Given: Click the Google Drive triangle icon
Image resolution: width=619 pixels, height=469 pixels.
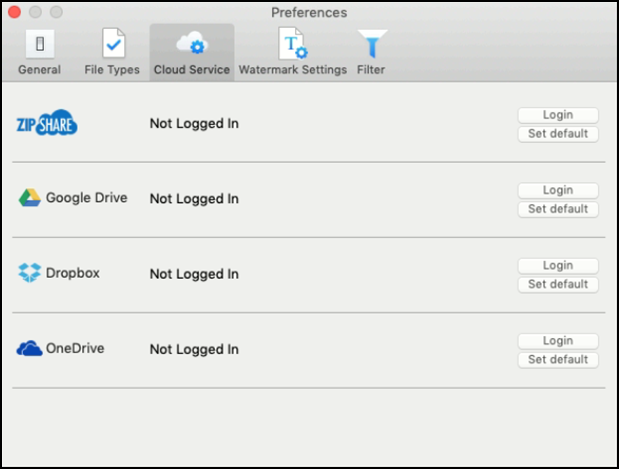Looking at the screenshot, I should click(30, 197).
